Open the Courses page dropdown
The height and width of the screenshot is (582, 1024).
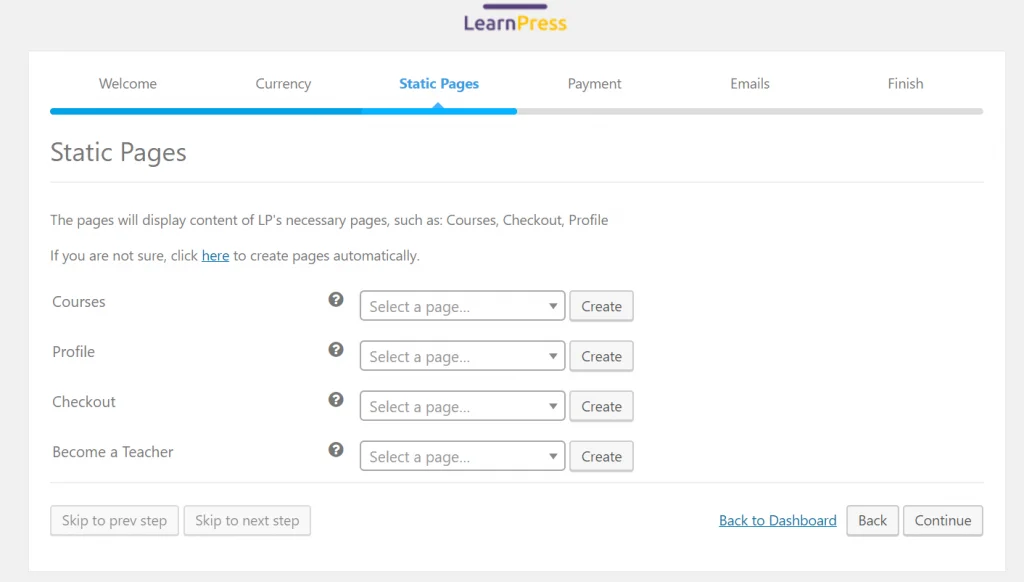(x=462, y=306)
